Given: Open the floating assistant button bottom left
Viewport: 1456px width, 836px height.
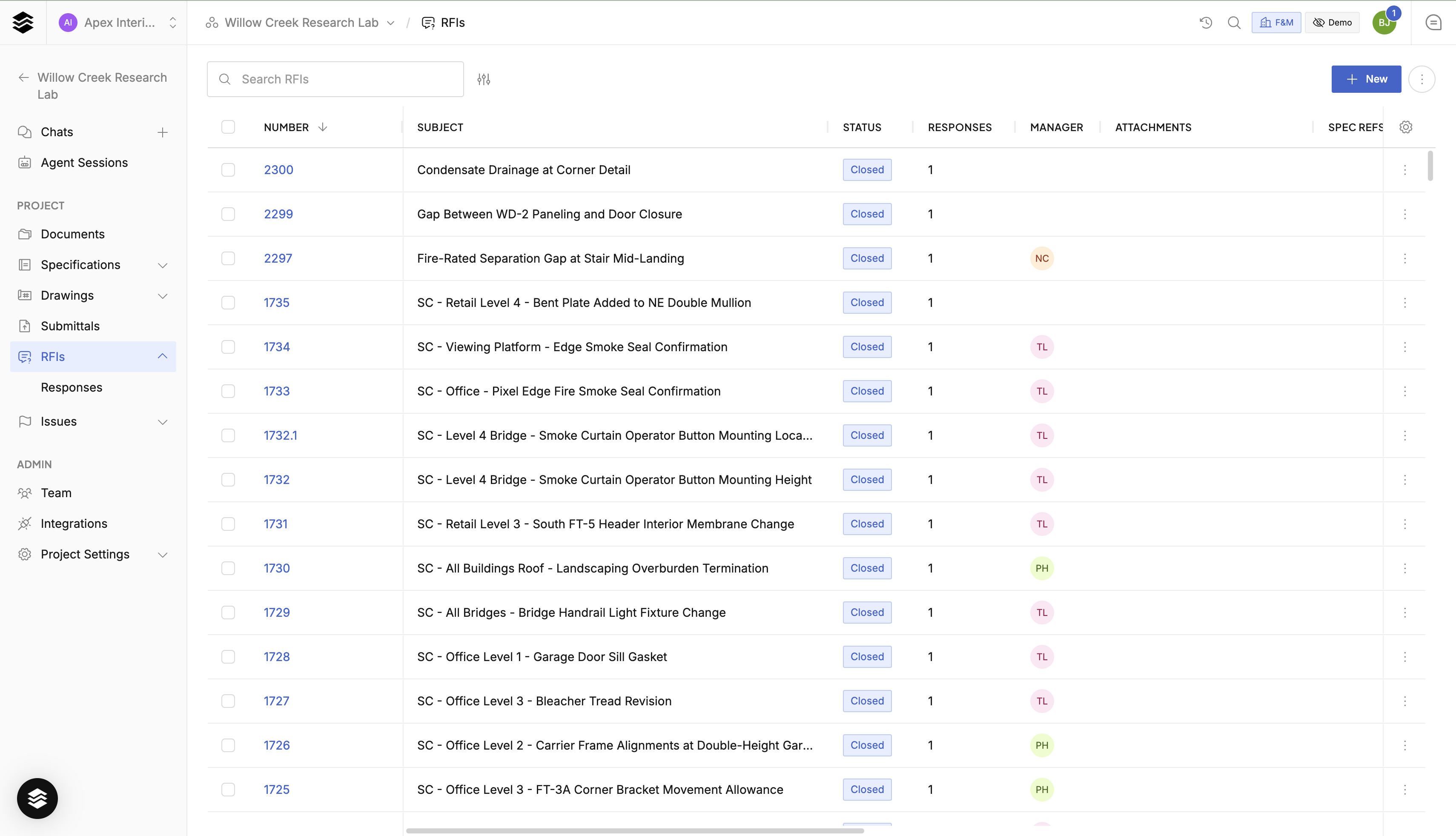Looking at the screenshot, I should (37, 798).
